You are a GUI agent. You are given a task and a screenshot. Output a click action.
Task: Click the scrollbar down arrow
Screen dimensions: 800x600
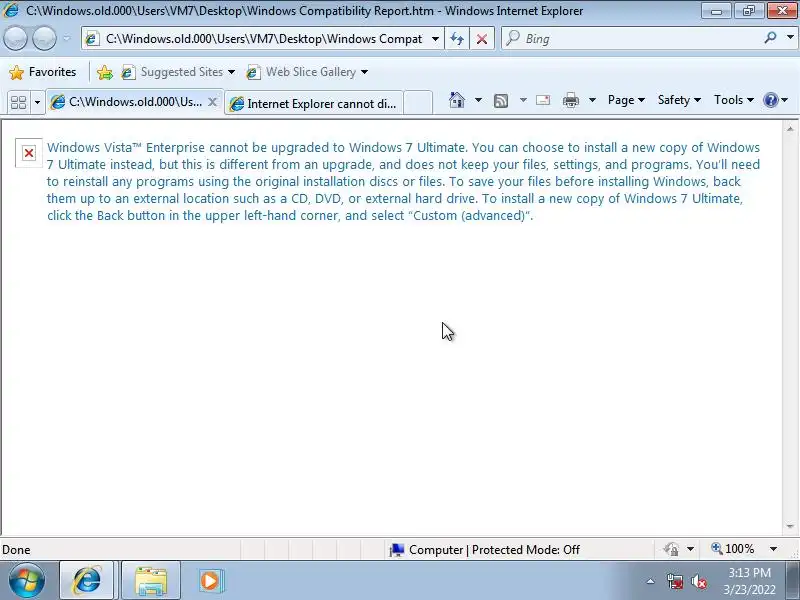[x=790, y=526]
